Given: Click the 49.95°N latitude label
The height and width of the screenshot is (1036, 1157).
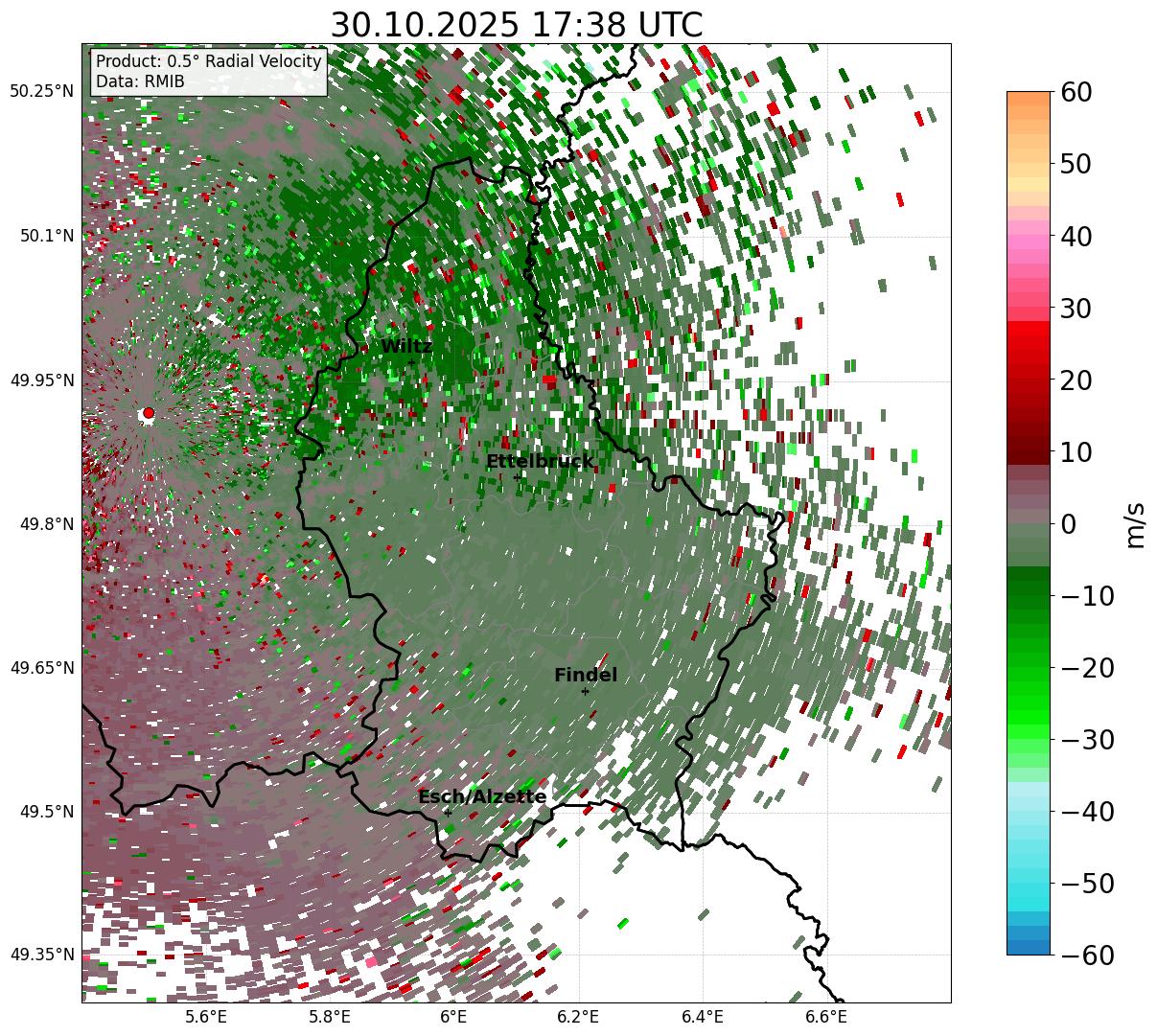Looking at the screenshot, I should click(42, 380).
